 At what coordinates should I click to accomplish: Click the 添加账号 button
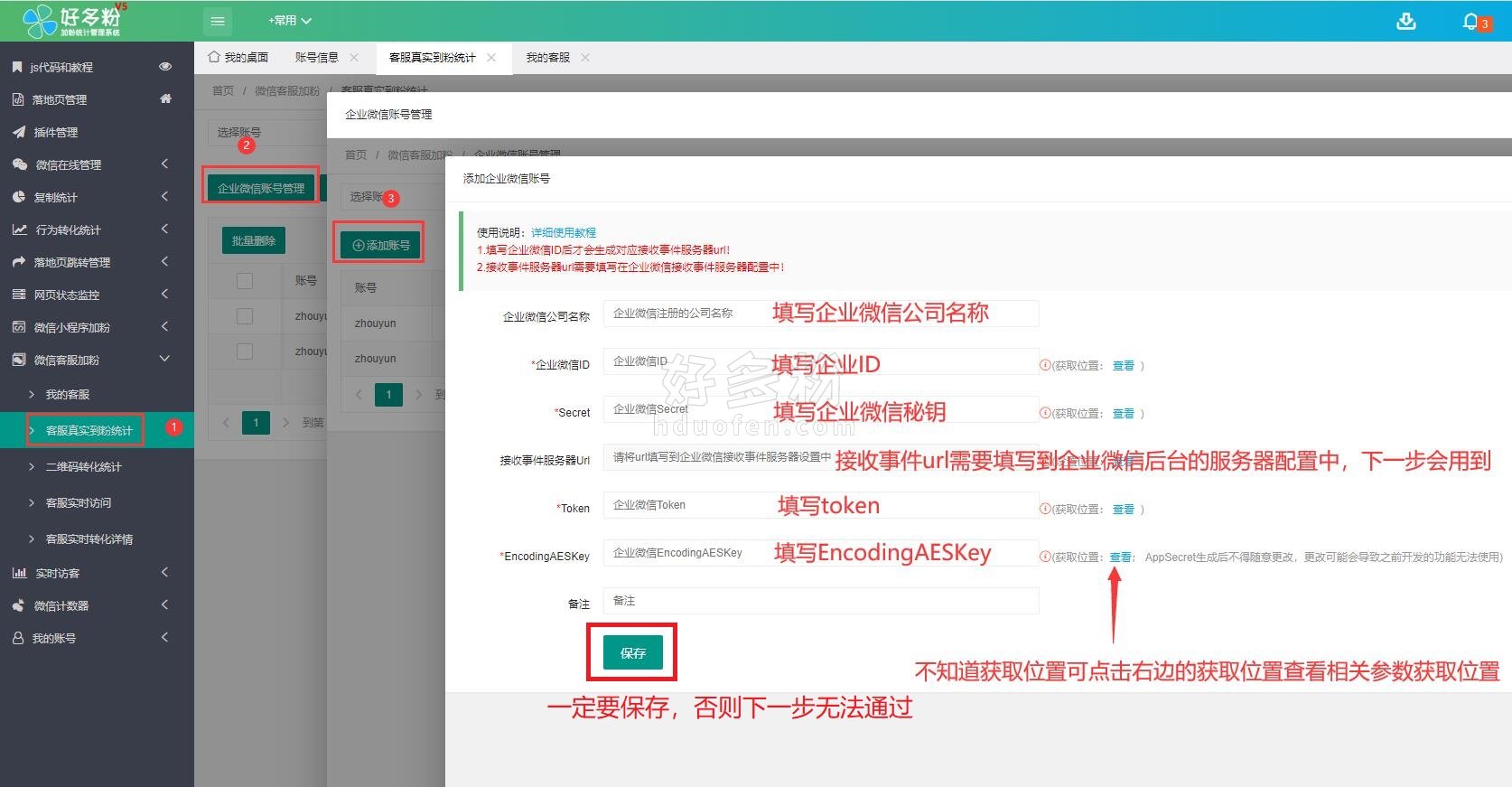(x=380, y=245)
